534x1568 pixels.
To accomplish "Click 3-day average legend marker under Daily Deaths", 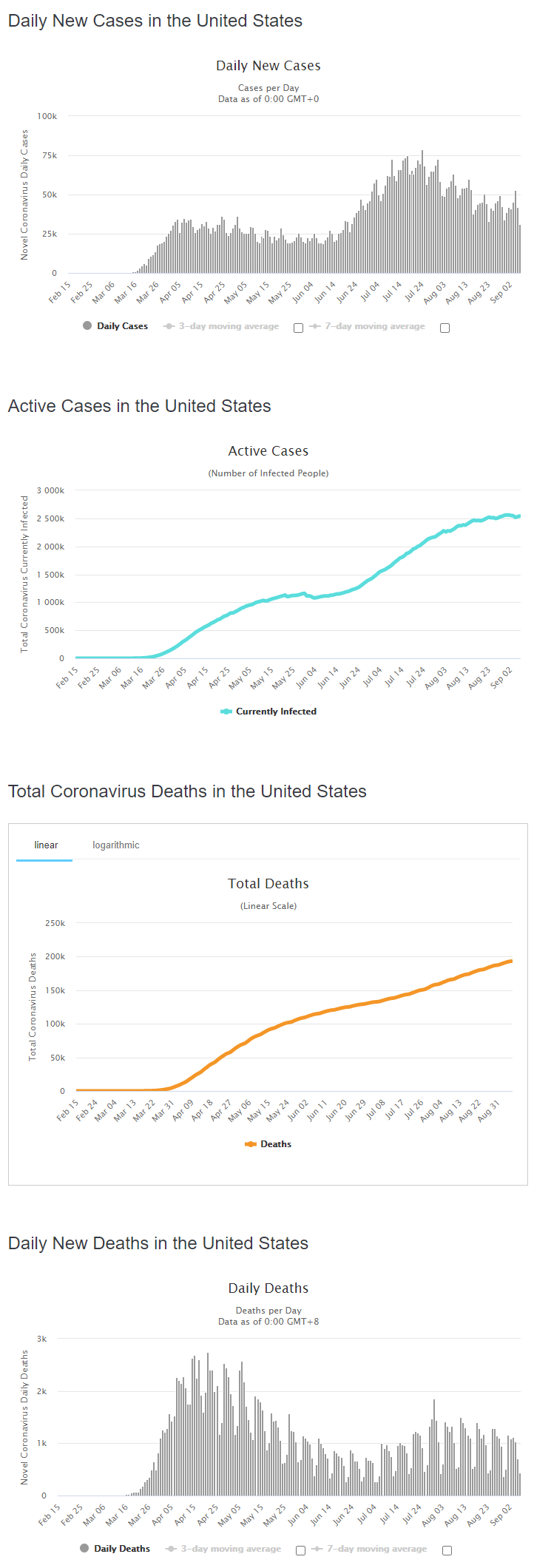I will 172,1549.
